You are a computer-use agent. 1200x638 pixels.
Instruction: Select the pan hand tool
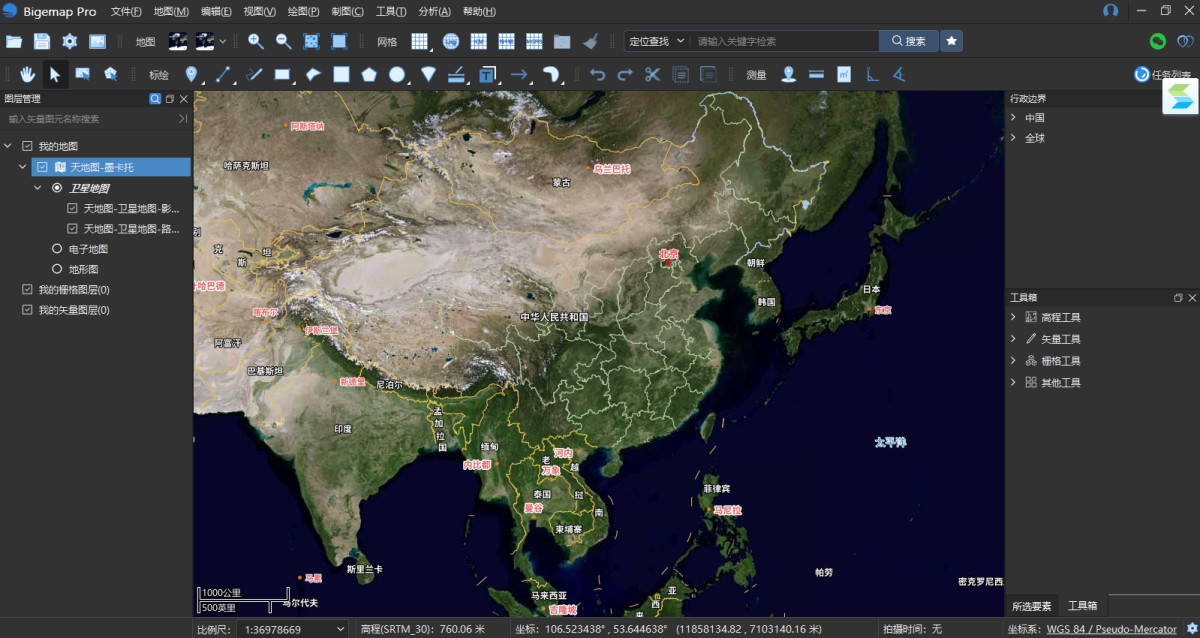pyautogui.click(x=28, y=74)
